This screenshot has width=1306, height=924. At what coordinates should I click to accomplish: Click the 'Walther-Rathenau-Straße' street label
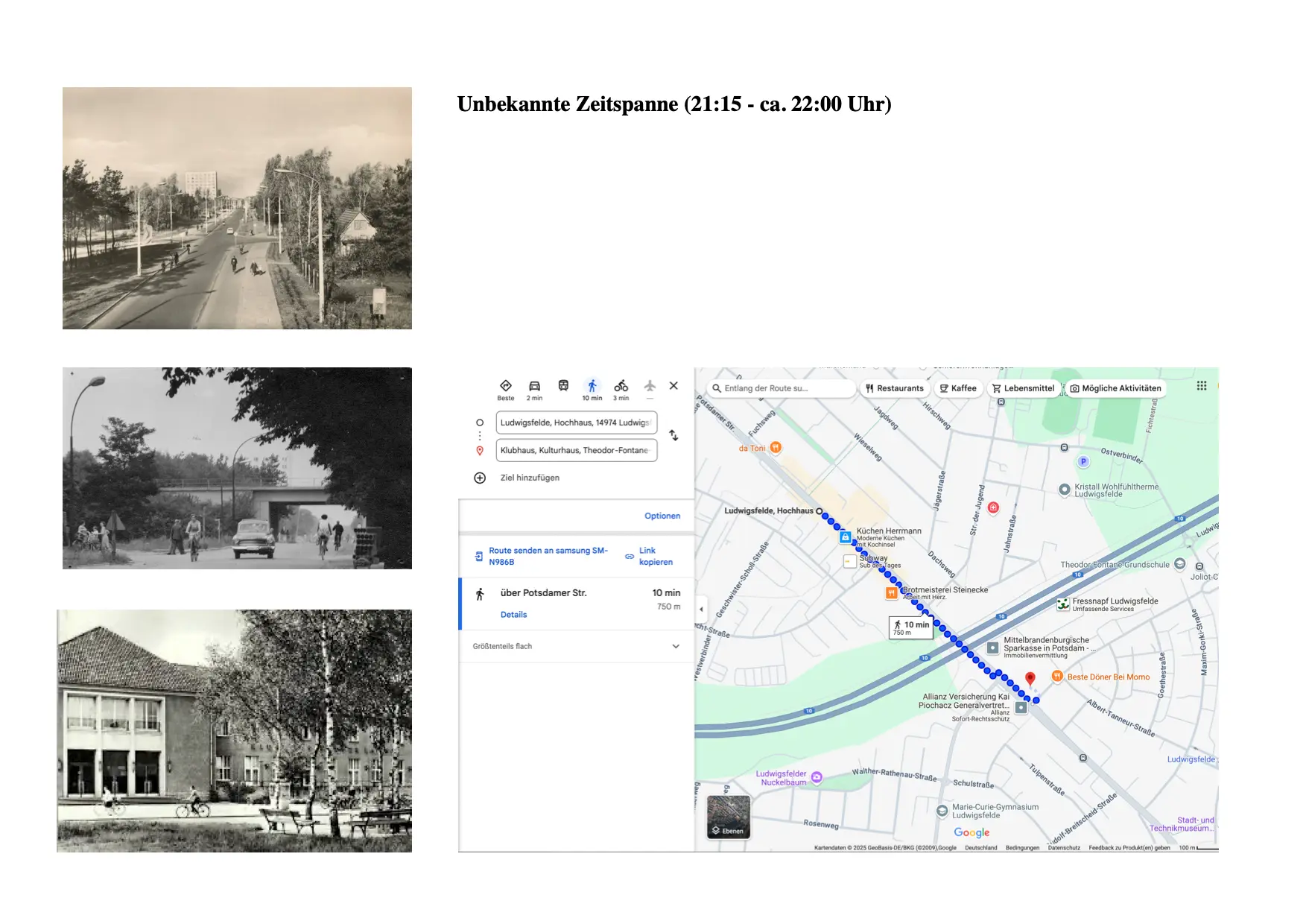click(x=894, y=775)
